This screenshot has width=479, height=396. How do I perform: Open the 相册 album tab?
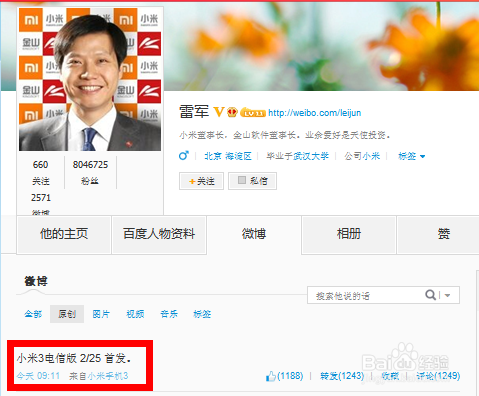[x=349, y=234]
